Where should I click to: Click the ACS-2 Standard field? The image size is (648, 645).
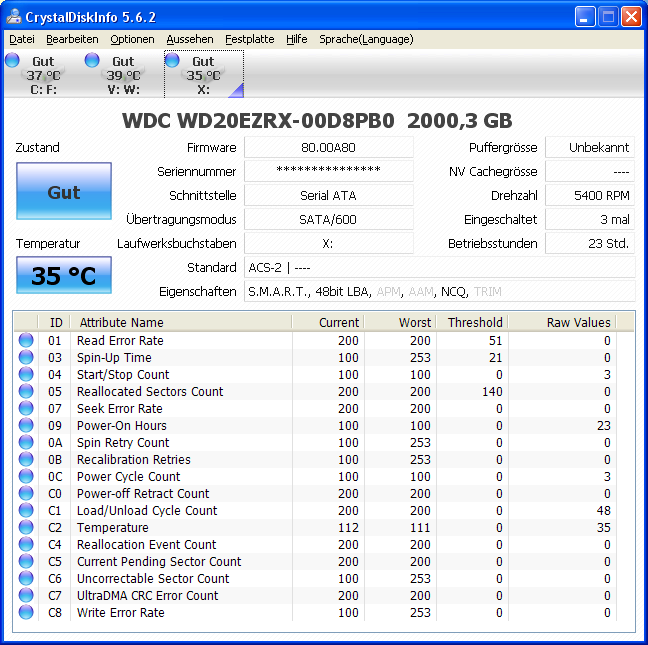click(x=440, y=267)
